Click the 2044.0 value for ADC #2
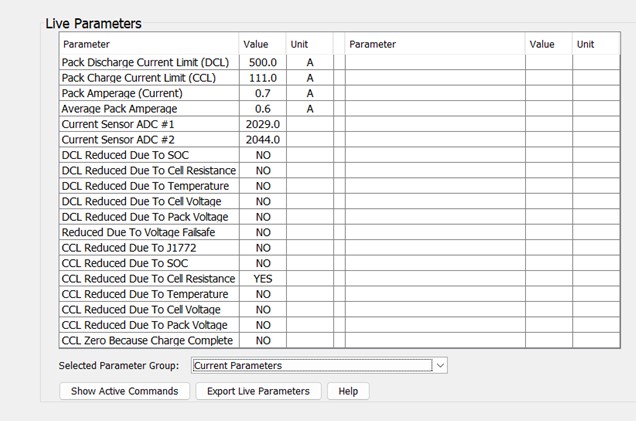The width and height of the screenshot is (636, 421). pos(262,140)
